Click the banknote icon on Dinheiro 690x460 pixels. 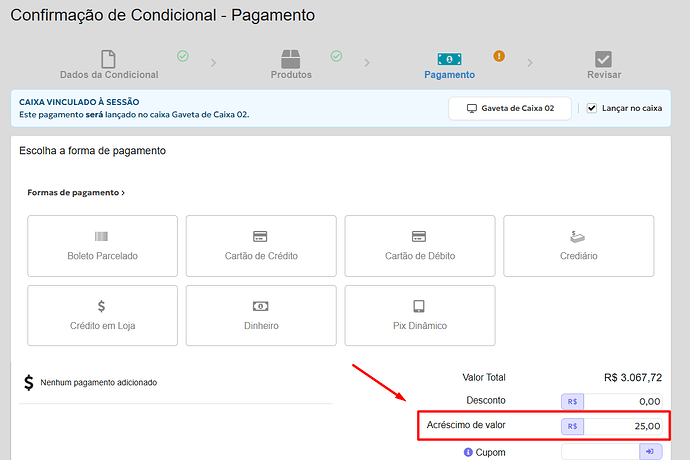pyautogui.click(x=261, y=306)
